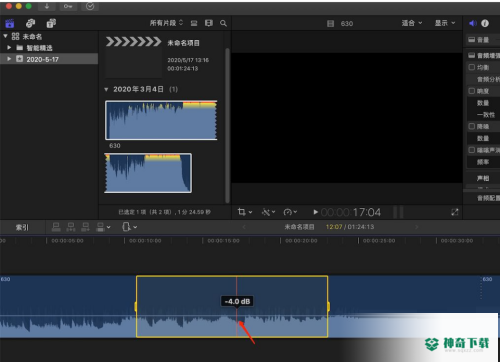Image resolution: width=500 pixels, height=362 pixels.
Task: Open the Libraries sidebar clapperboard icon
Action: (x=10, y=23)
